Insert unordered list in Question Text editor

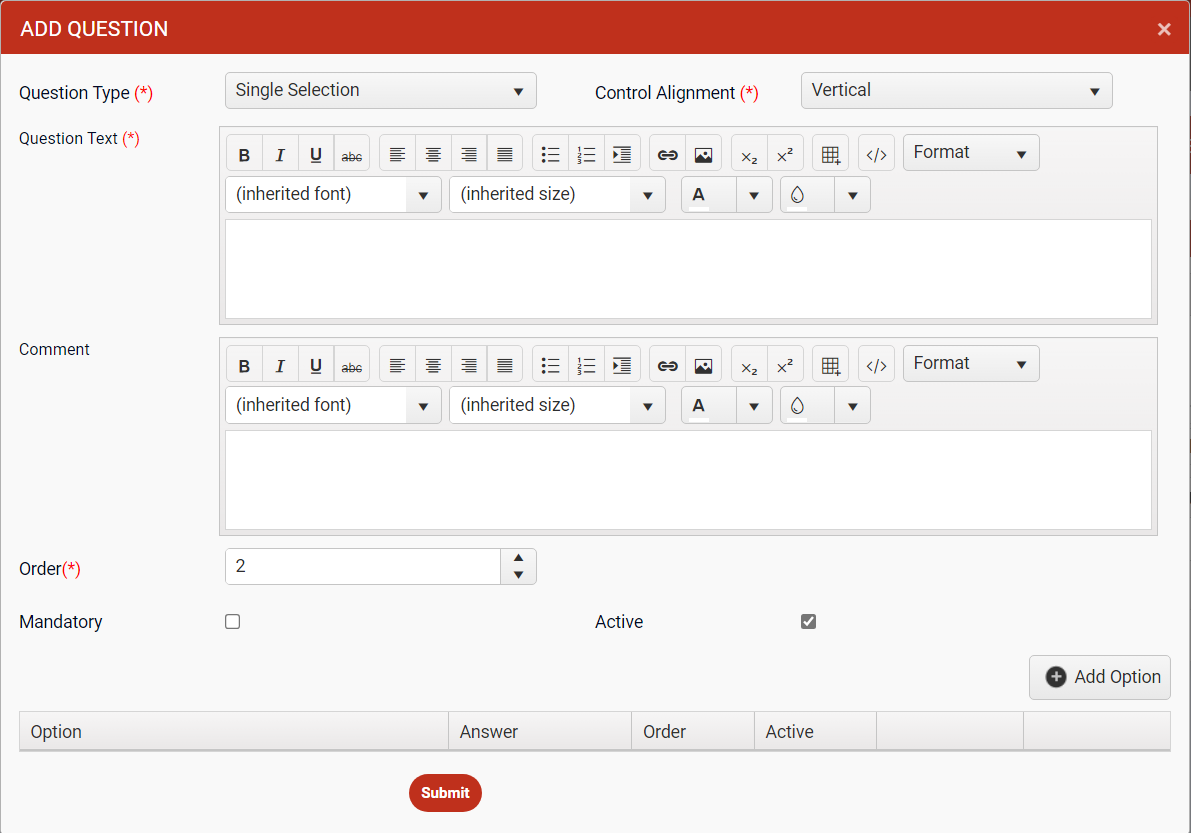(550, 155)
